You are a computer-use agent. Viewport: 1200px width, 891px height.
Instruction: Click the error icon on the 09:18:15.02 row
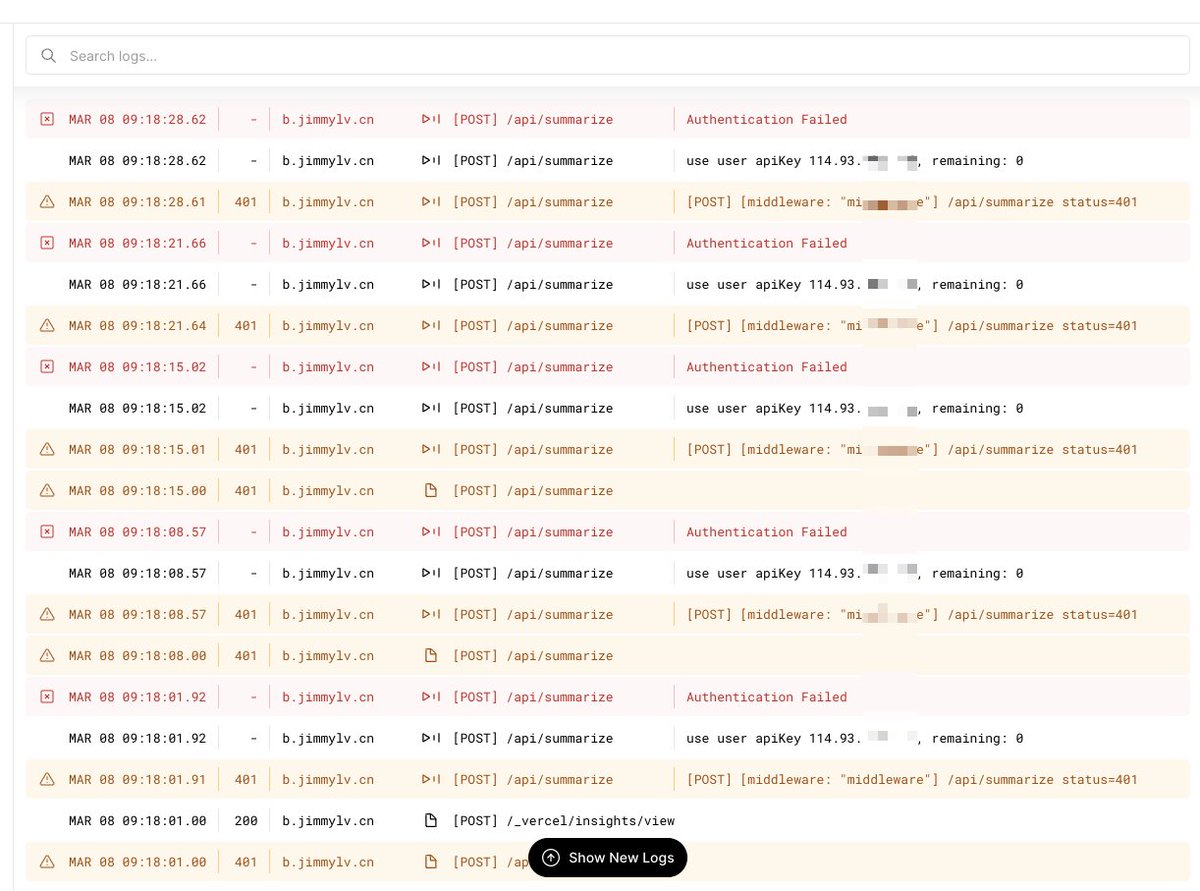click(47, 367)
